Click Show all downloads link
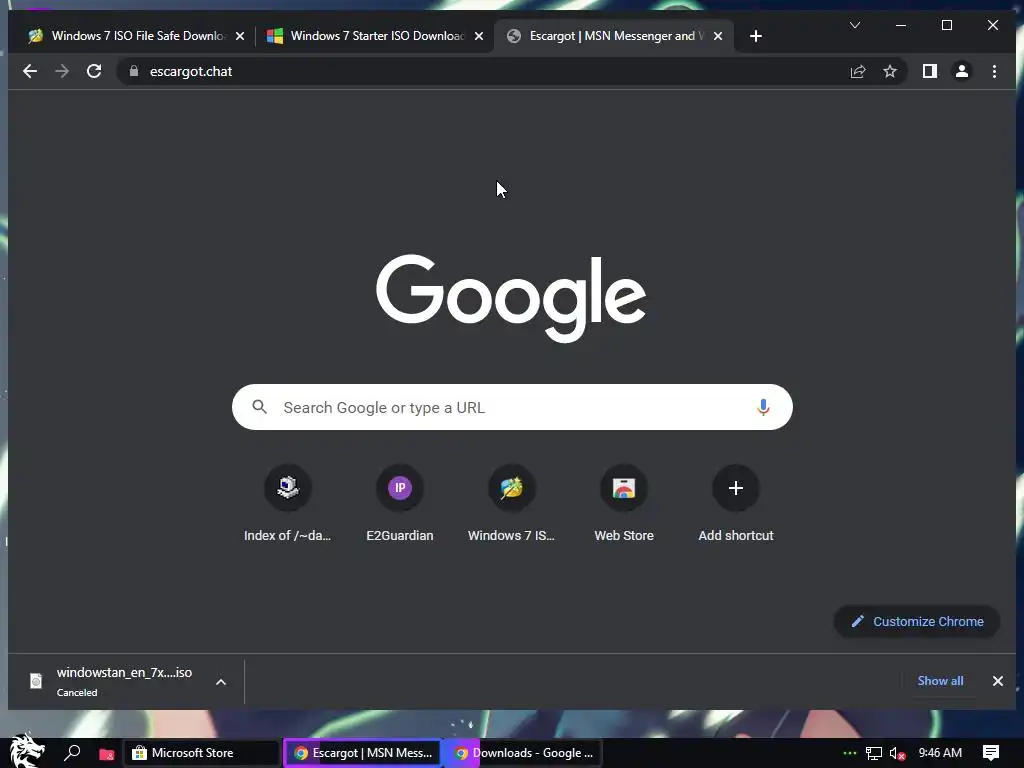Image resolution: width=1024 pixels, height=768 pixels. 940,680
